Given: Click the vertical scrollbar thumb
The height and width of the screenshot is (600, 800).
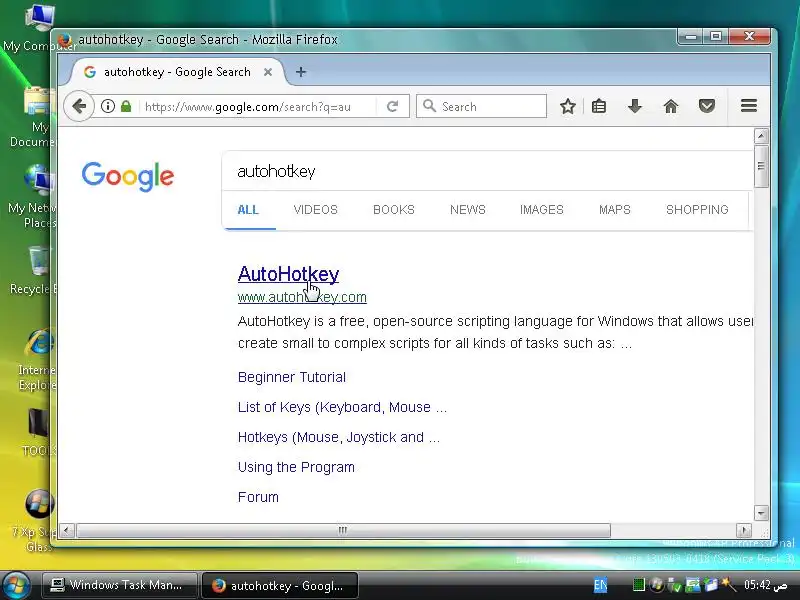Looking at the screenshot, I should coord(761,166).
